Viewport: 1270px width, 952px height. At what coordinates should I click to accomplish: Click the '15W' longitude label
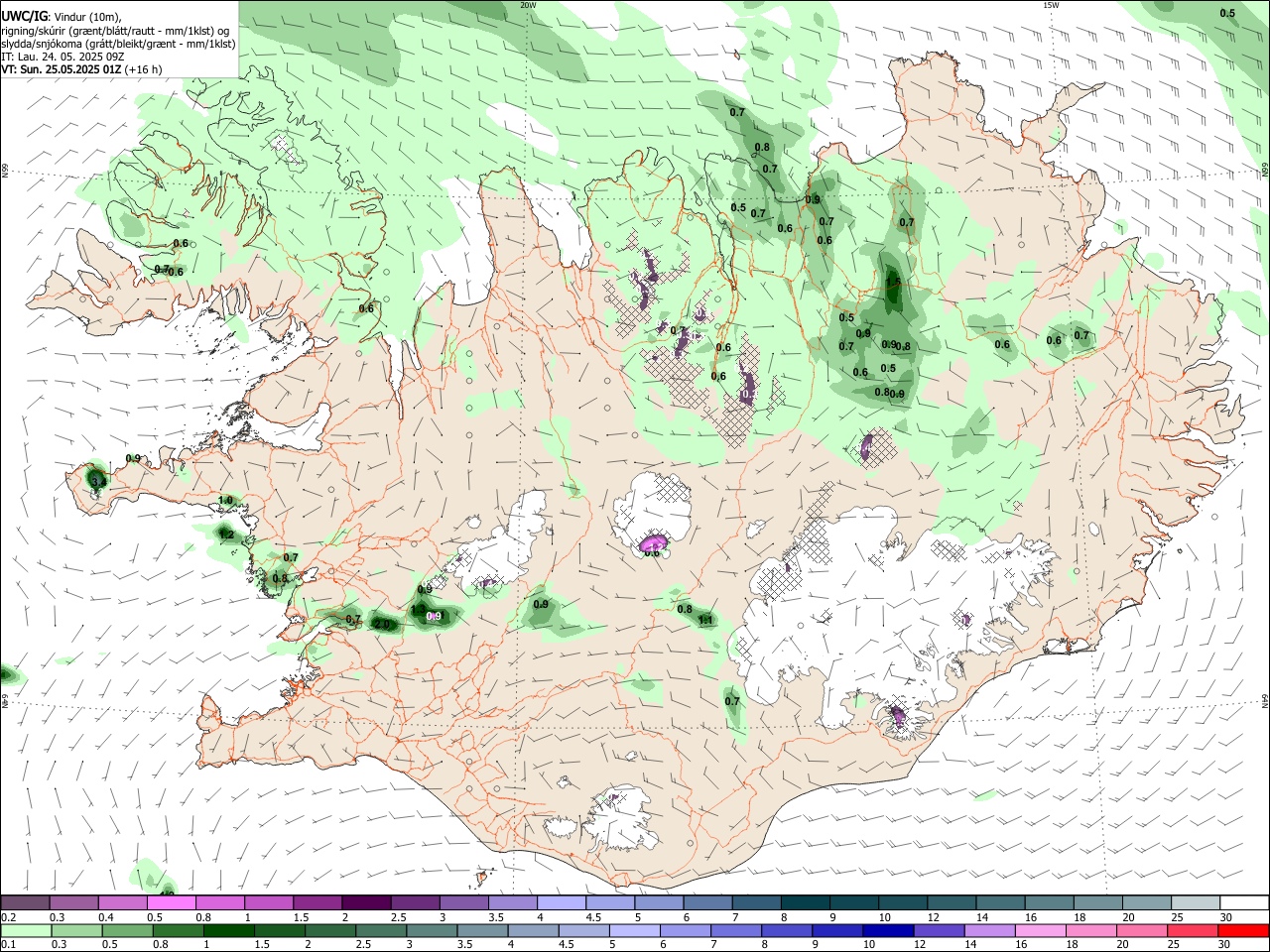pos(1051,5)
